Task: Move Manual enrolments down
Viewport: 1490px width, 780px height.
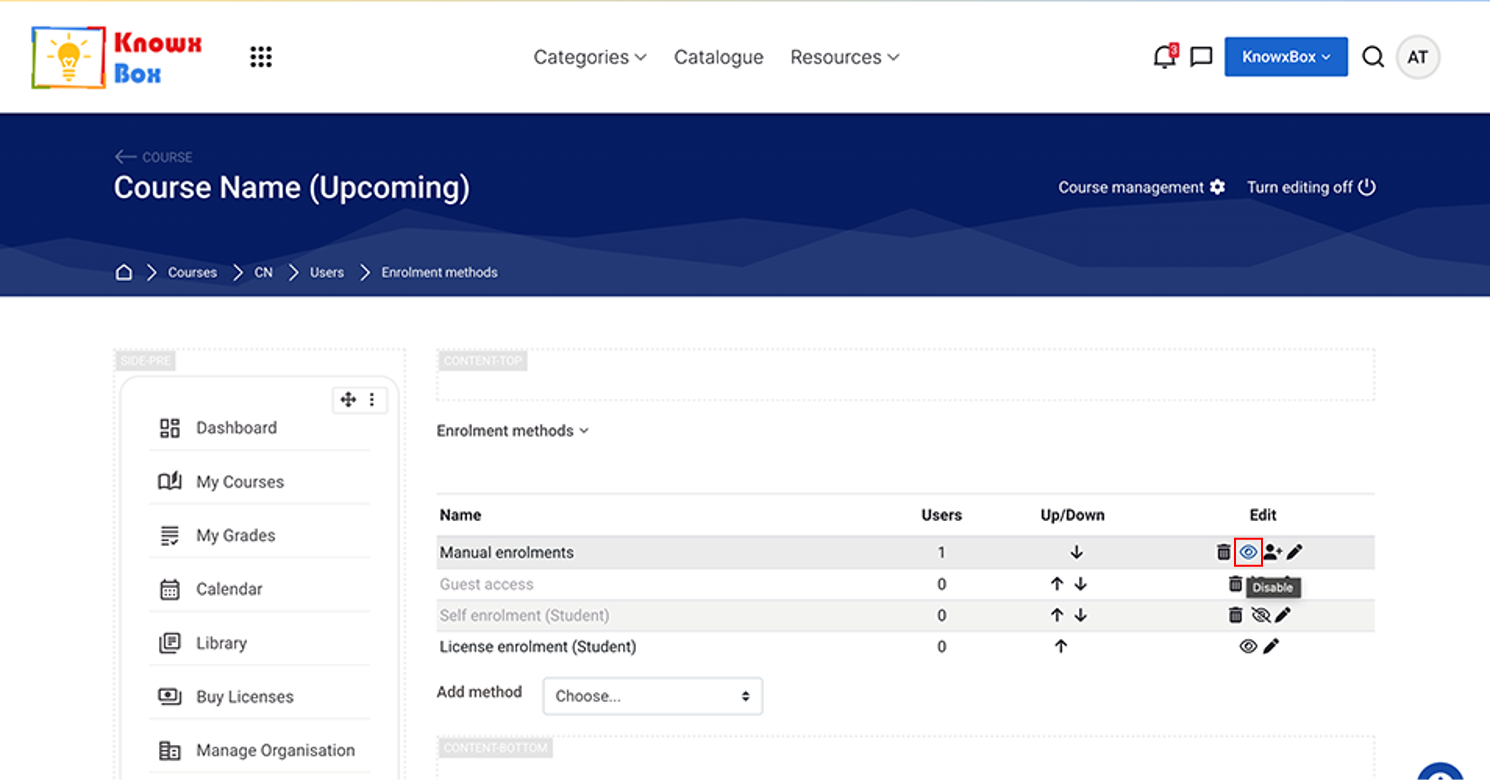Action: [x=1076, y=552]
